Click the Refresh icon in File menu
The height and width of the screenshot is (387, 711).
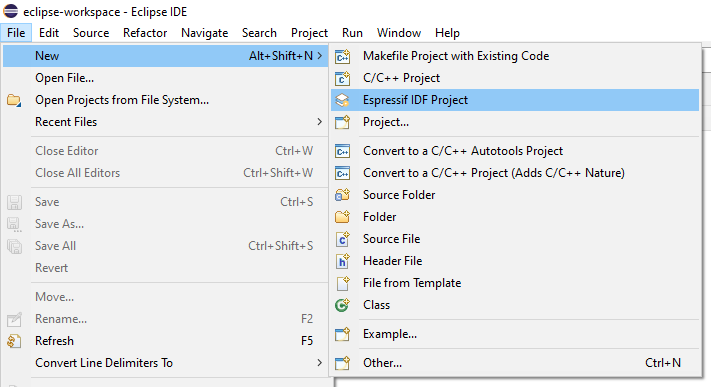coord(14,341)
